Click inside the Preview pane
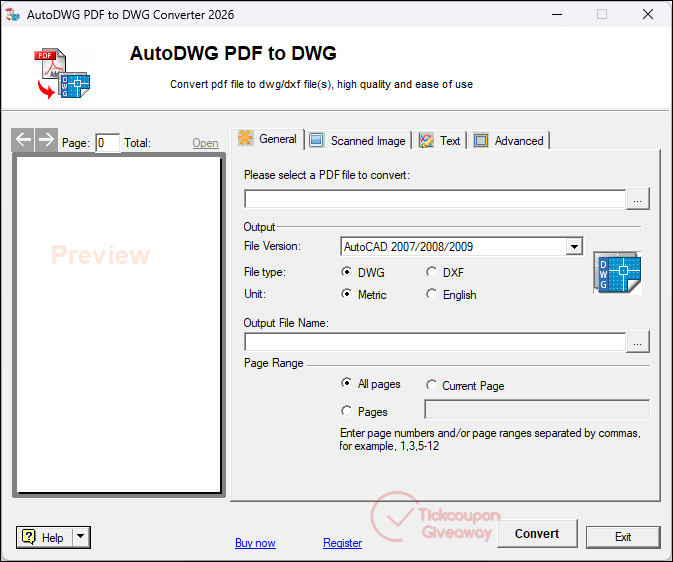The height and width of the screenshot is (562, 673). [118, 325]
